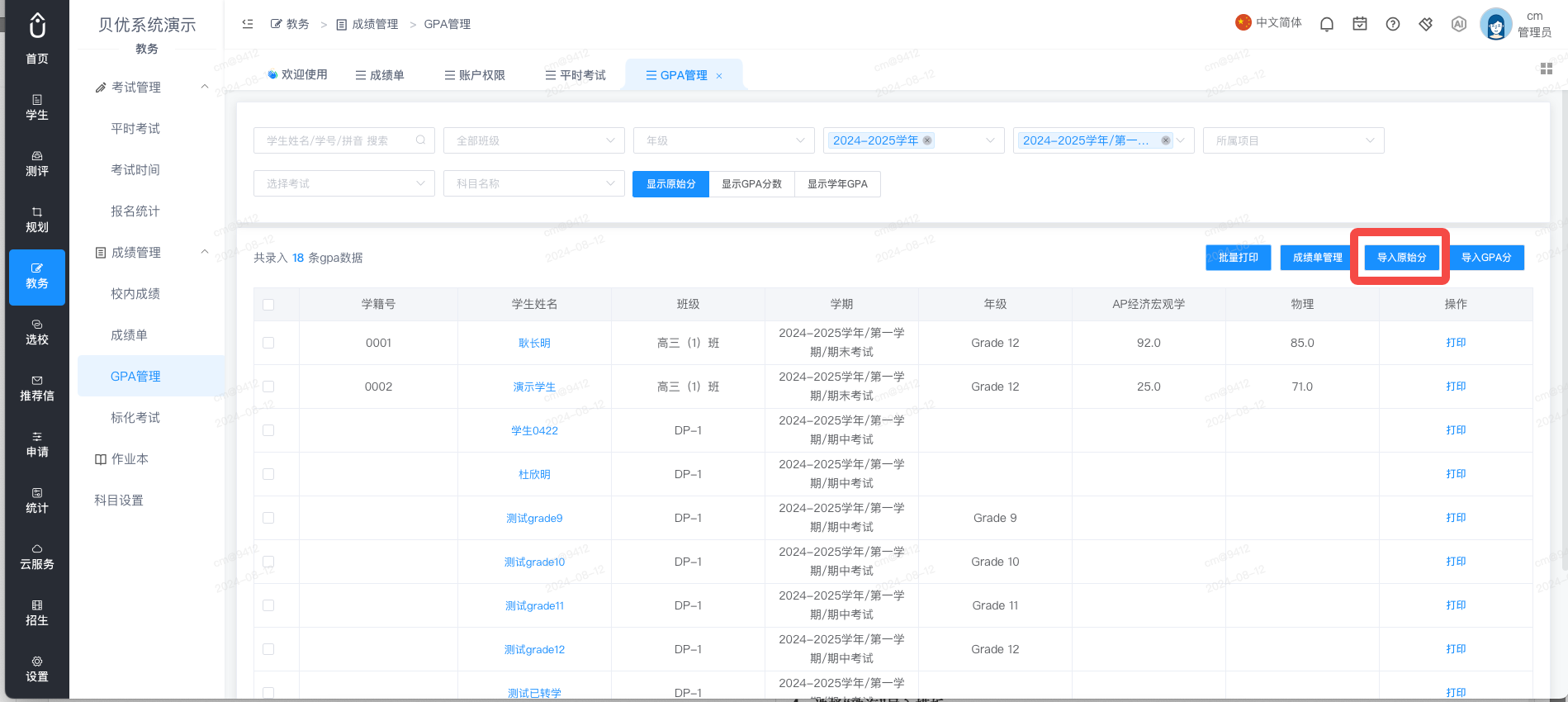Open the grid apps icon at right
Image resolution: width=1568 pixels, height=702 pixels.
point(1546,69)
